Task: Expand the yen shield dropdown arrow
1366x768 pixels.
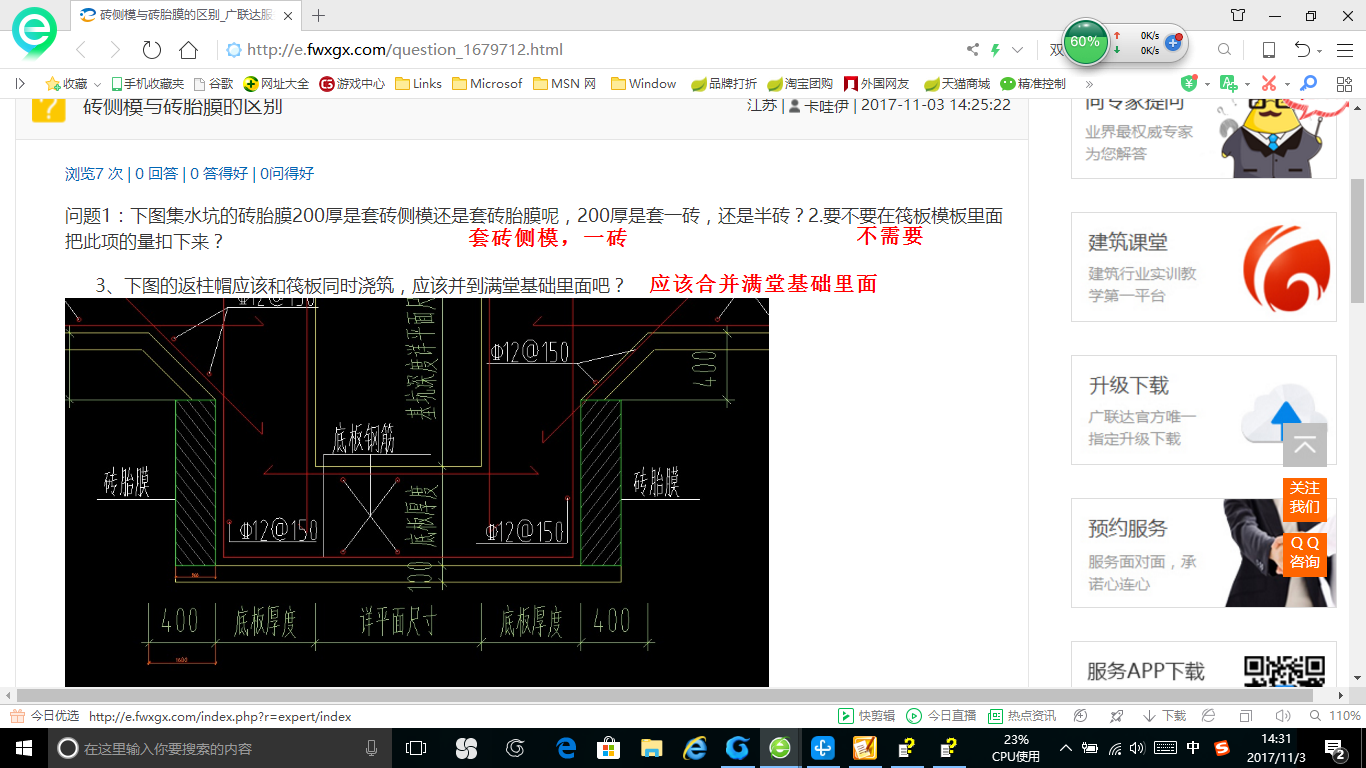Action: (1207, 84)
